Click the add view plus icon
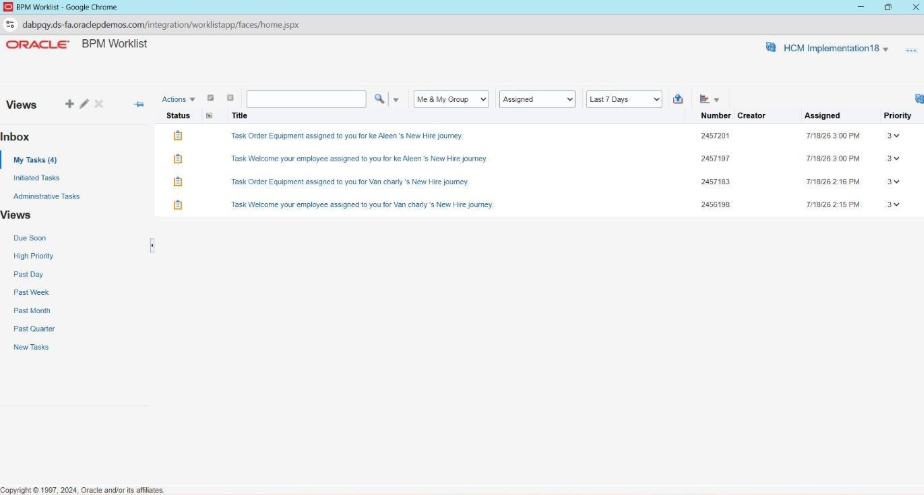 [70, 104]
